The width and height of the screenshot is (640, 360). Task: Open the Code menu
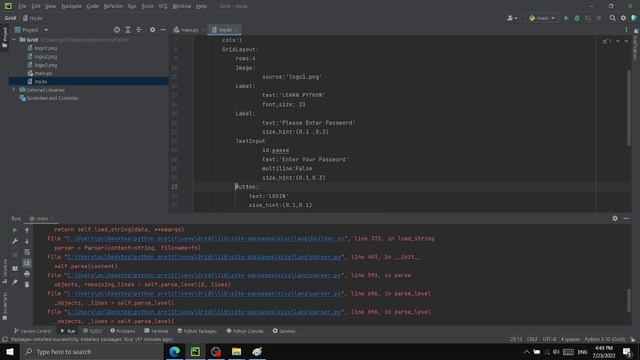pos(93,6)
